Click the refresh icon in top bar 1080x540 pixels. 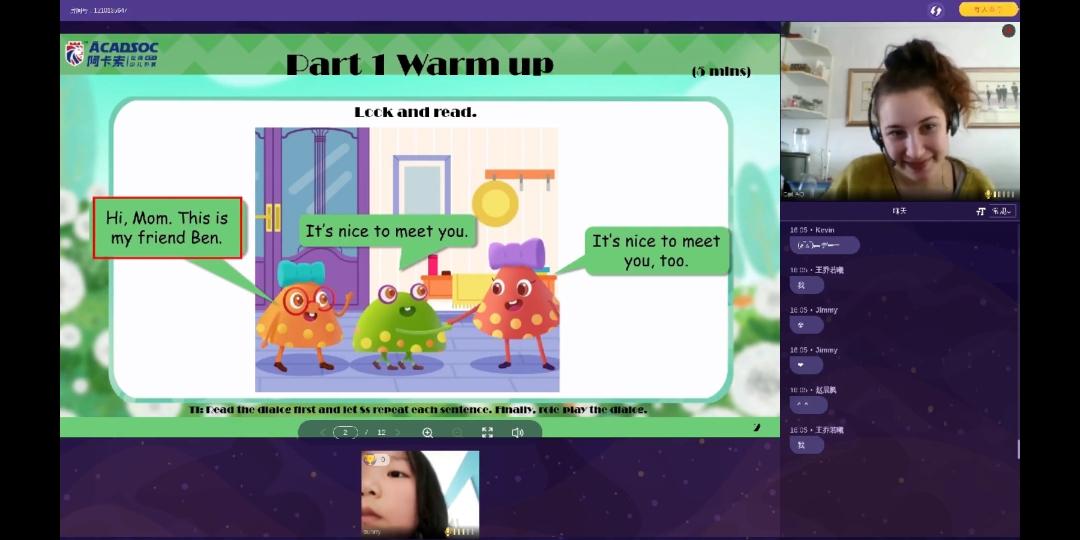coord(935,10)
